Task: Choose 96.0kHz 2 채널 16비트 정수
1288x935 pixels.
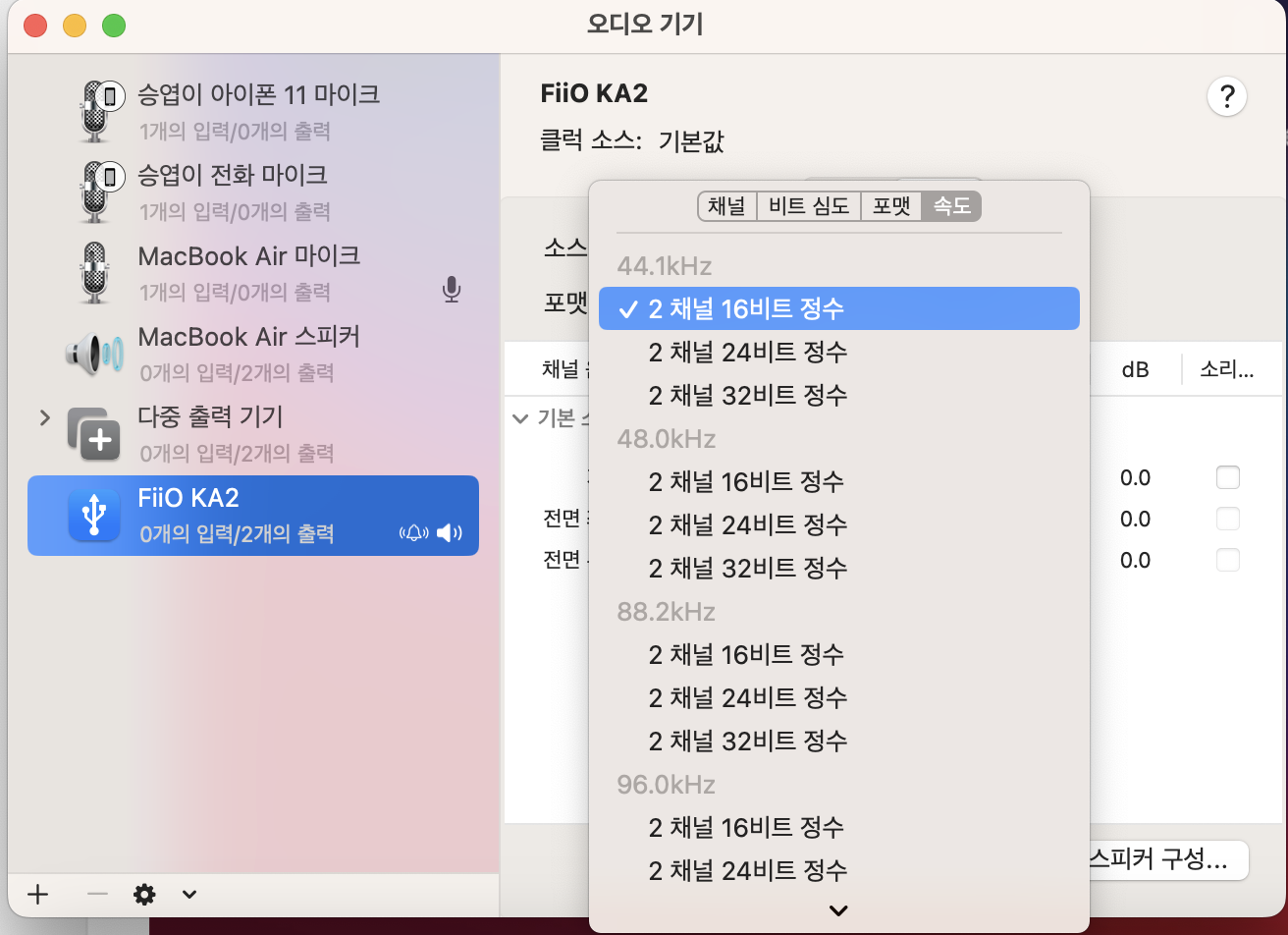Action: 839,827
